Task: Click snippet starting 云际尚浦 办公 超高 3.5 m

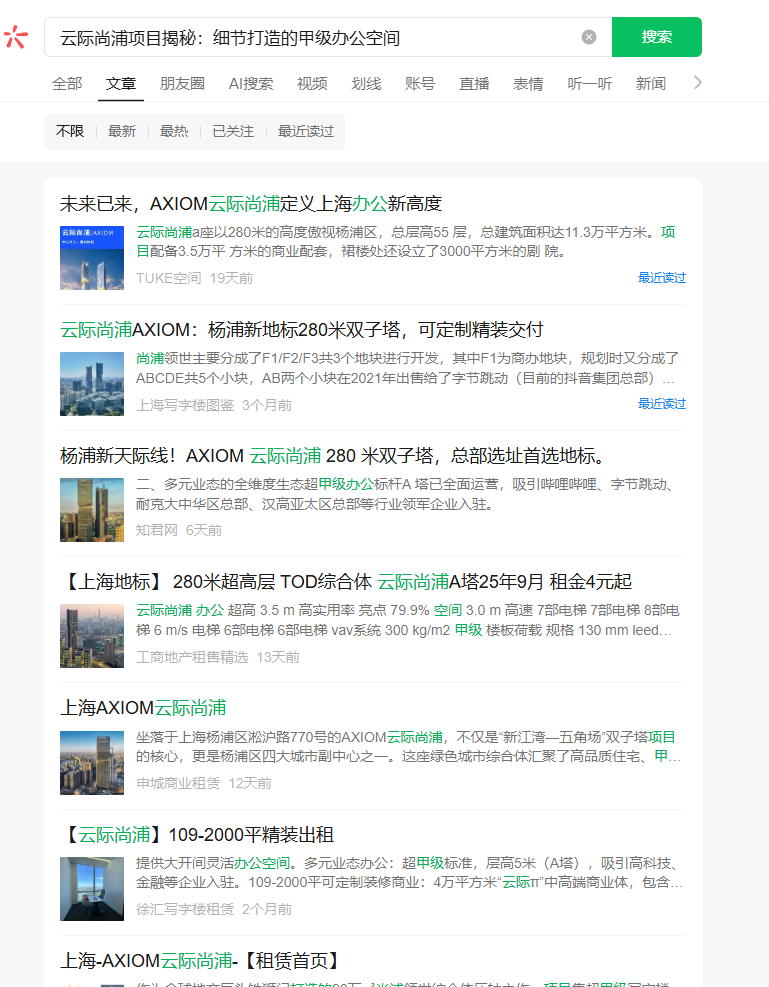Action: click(x=408, y=620)
